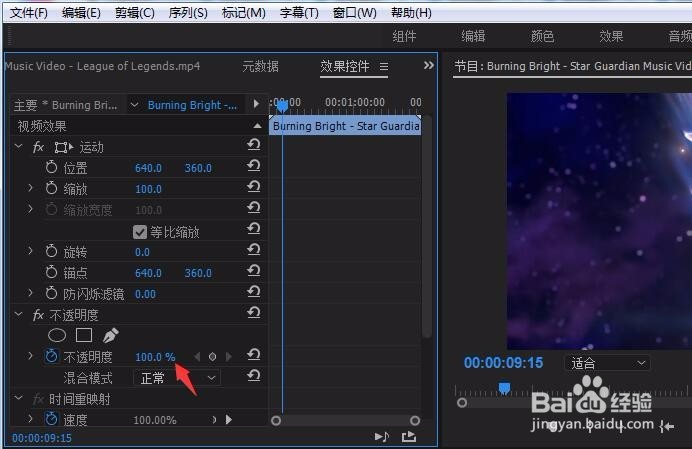Toggle 防闪烁滤镜 animation stopwatch
The height and width of the screenshot is (449, 692).
[x=52, y=293]
